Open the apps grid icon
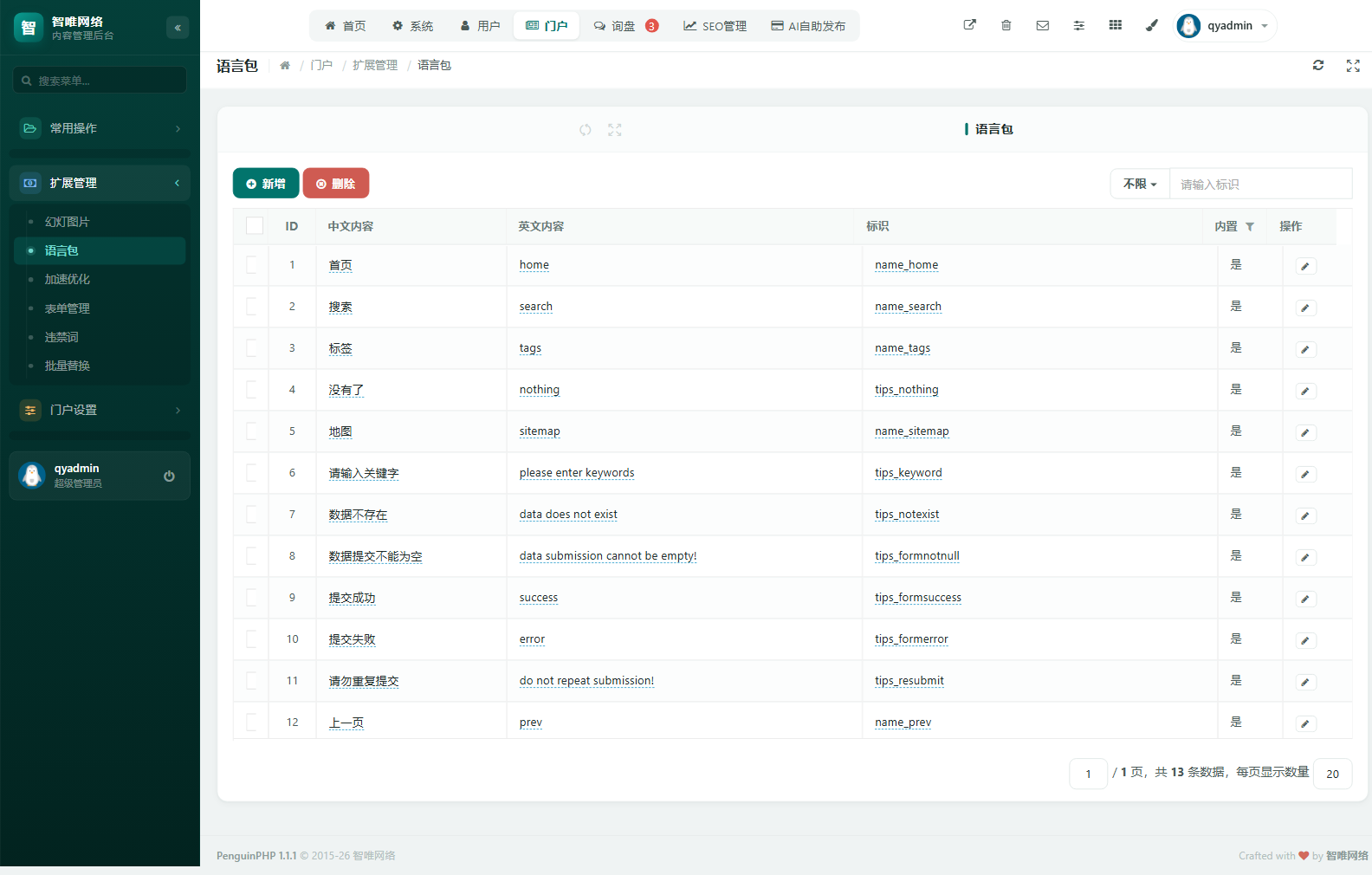 click(1115, 25)
